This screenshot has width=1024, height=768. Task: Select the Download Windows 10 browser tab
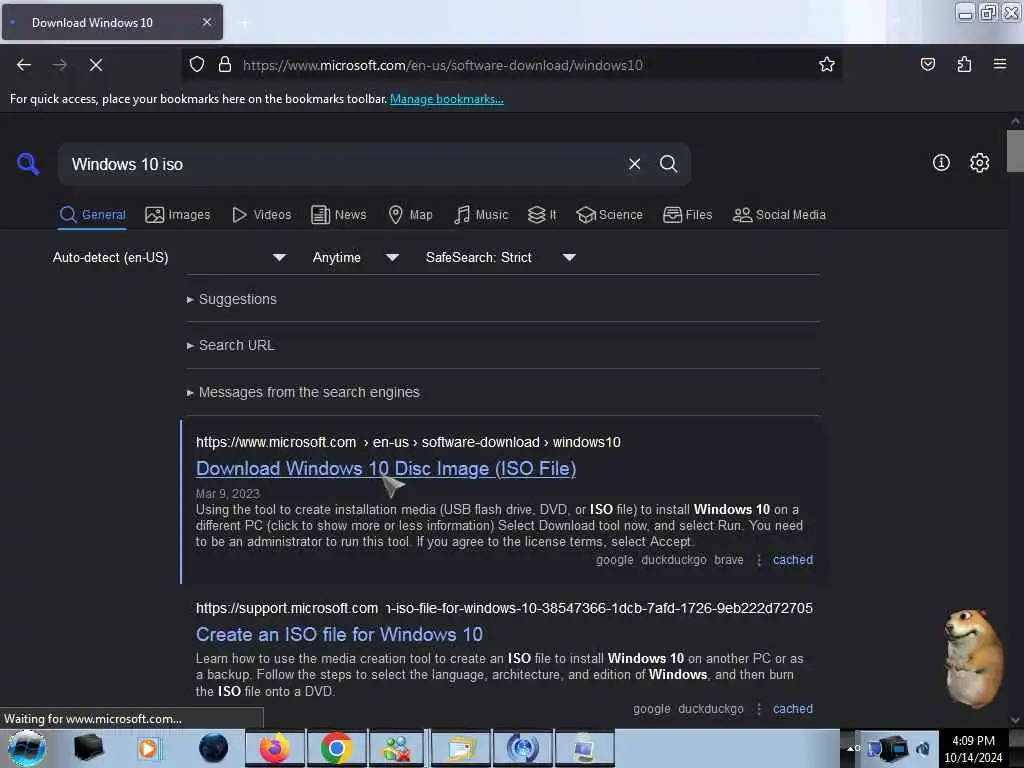tap(112, 22)
